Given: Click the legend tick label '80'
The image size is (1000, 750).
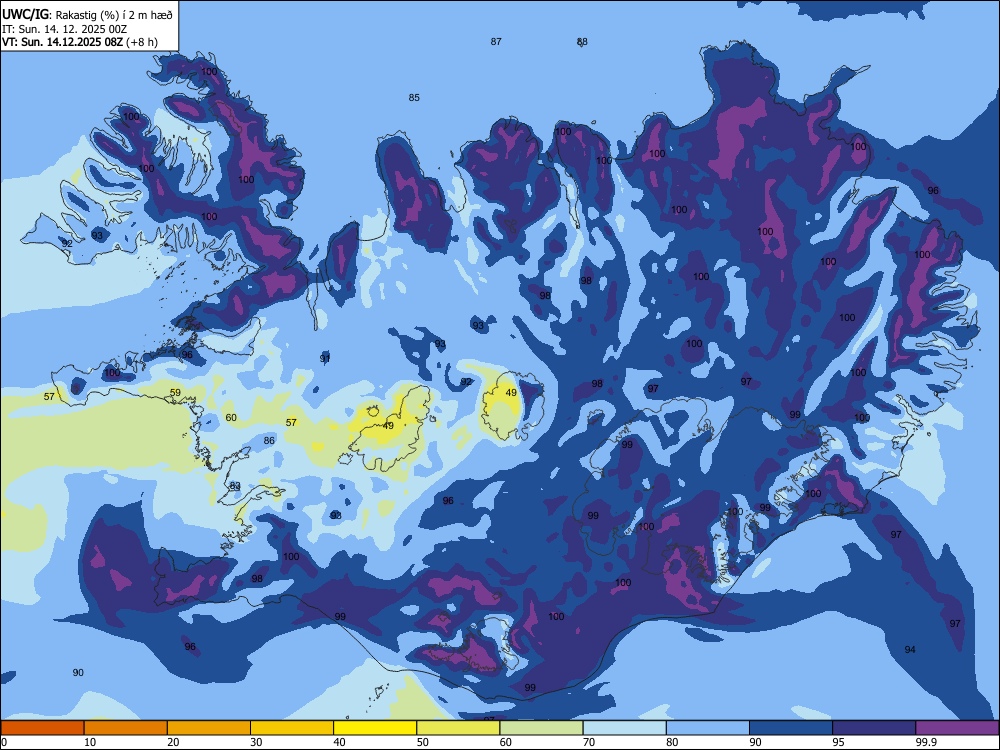Looking at the screenshot, I should (672, 742).
